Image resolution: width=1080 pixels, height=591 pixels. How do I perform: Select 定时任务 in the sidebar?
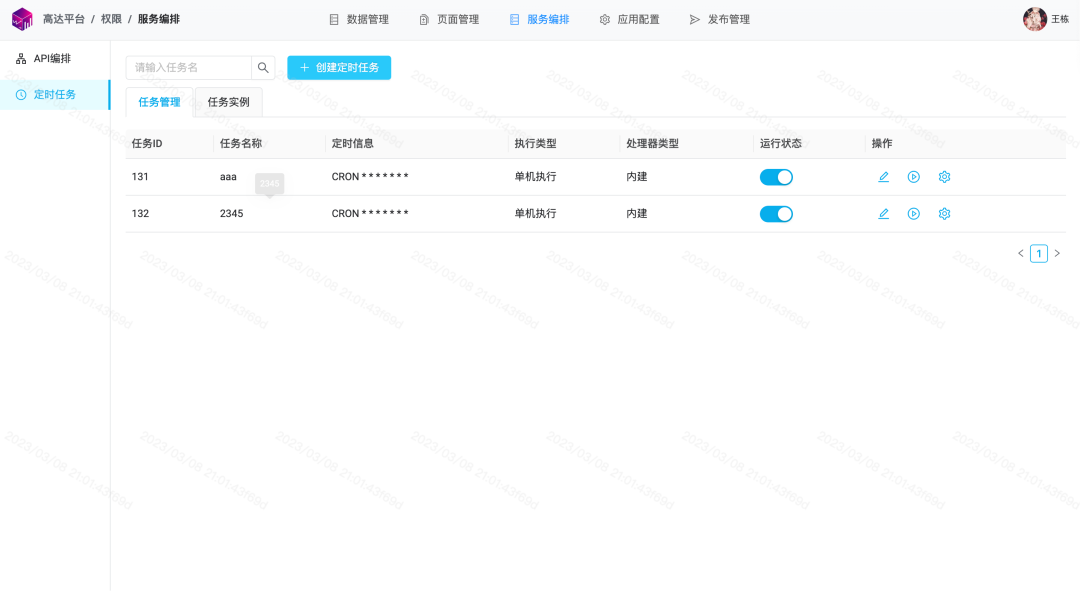coord(55,94)
